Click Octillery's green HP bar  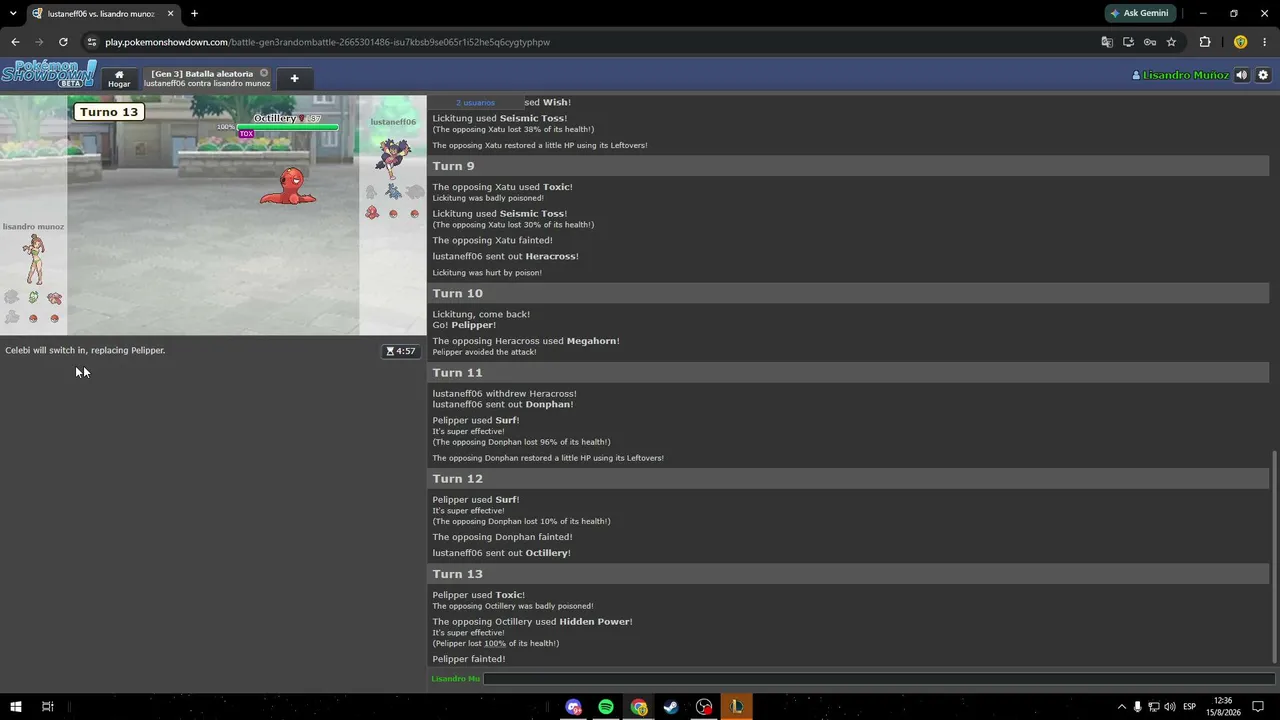click(287, 127)
